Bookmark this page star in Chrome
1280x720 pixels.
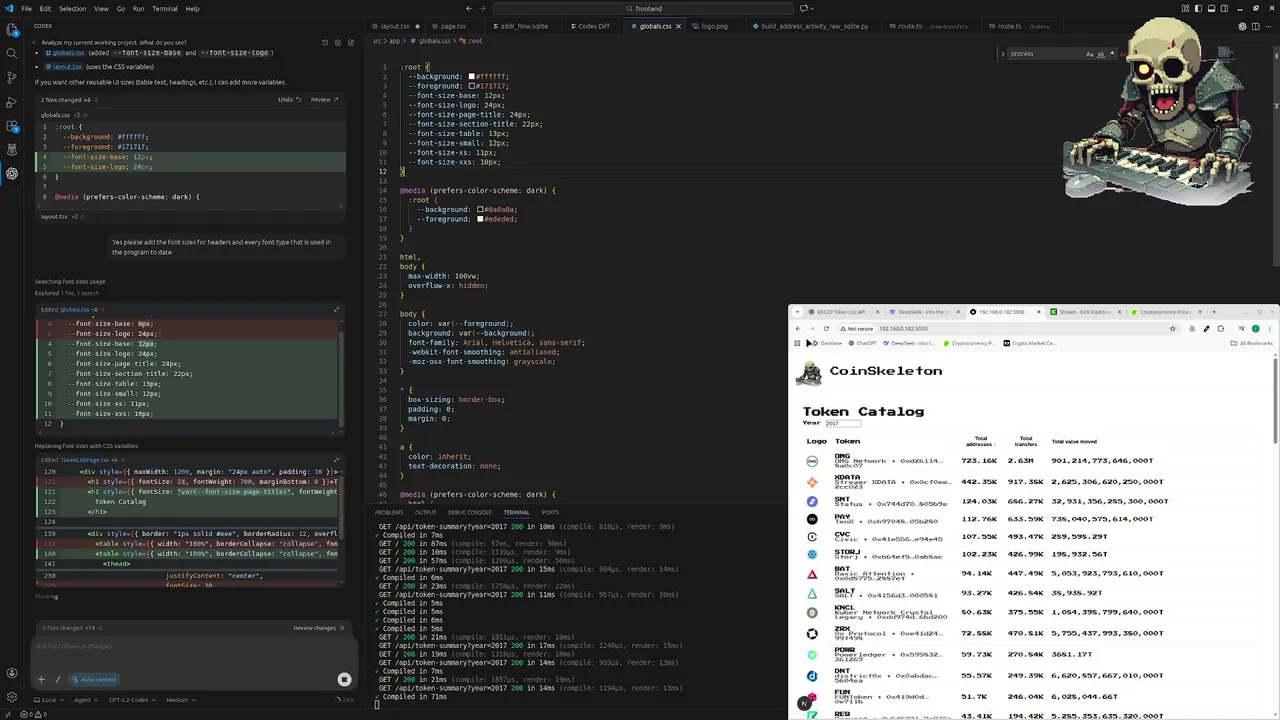click(x=1172, y=329)
